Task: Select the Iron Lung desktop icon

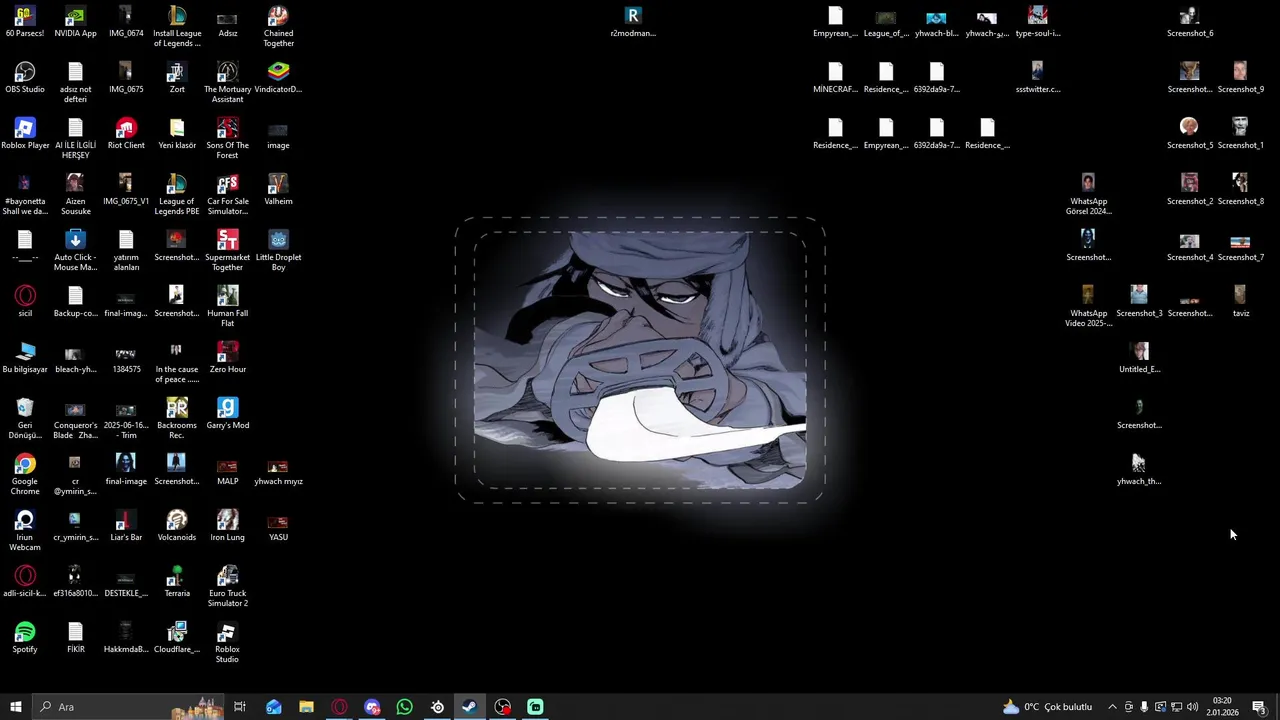Action: tap(228, 526)
